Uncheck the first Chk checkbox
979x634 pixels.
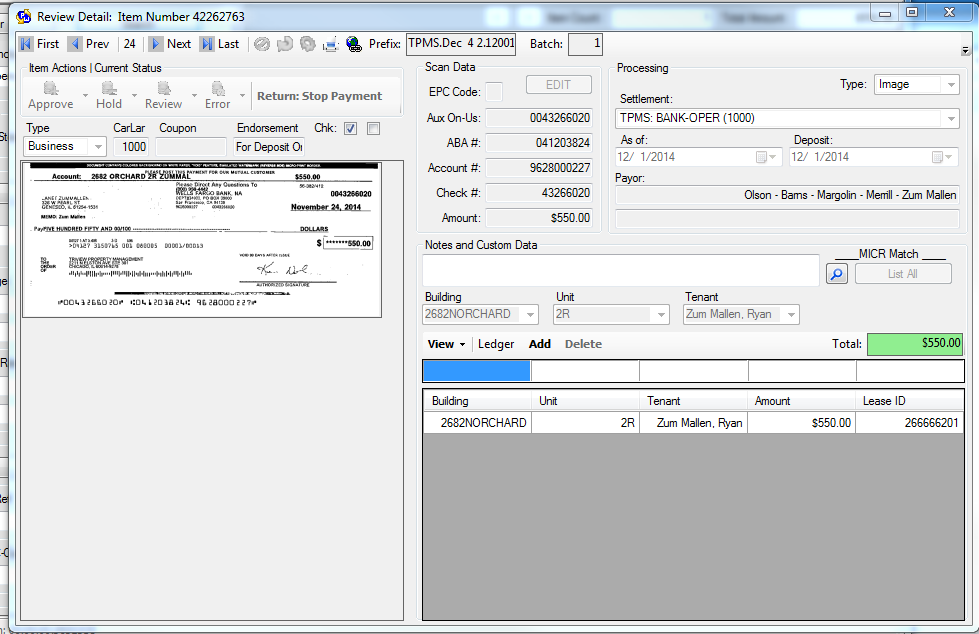pos(350,128)
